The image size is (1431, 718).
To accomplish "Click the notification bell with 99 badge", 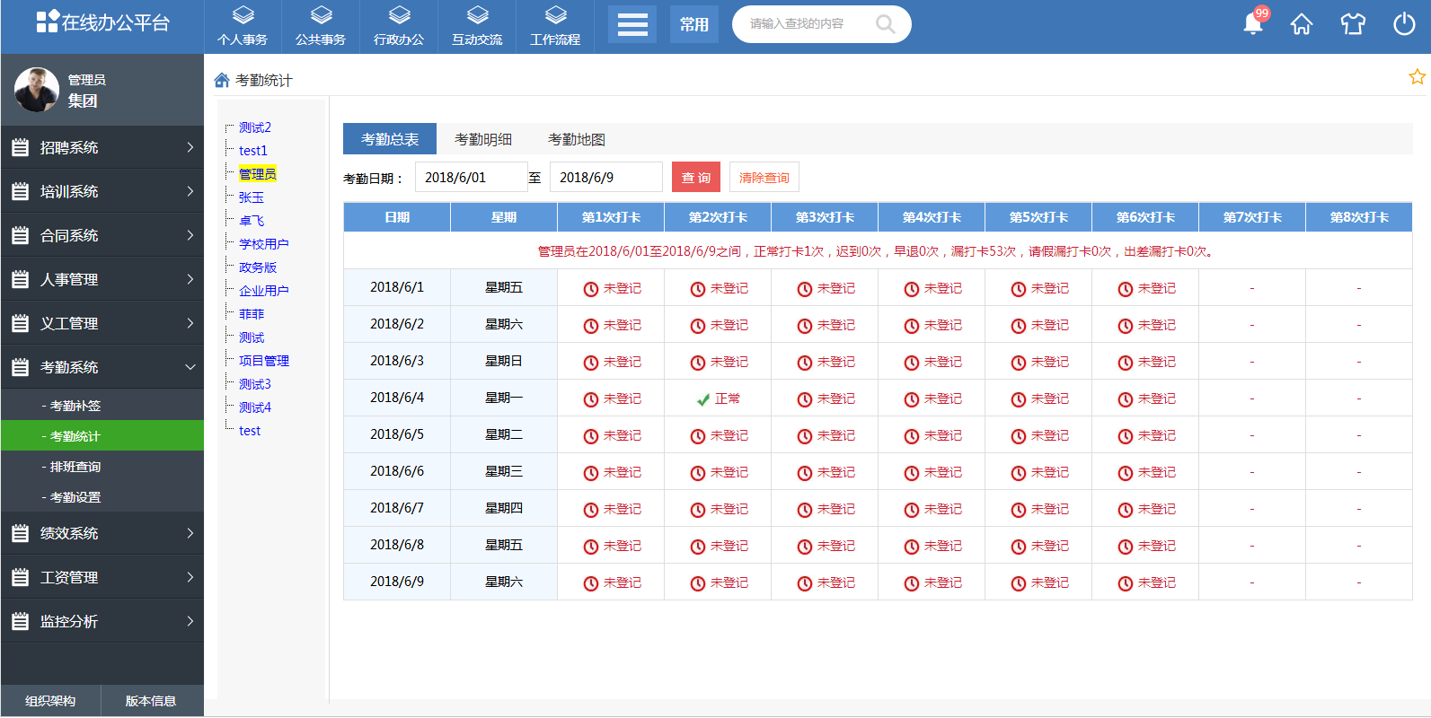I will (1252, 24).
